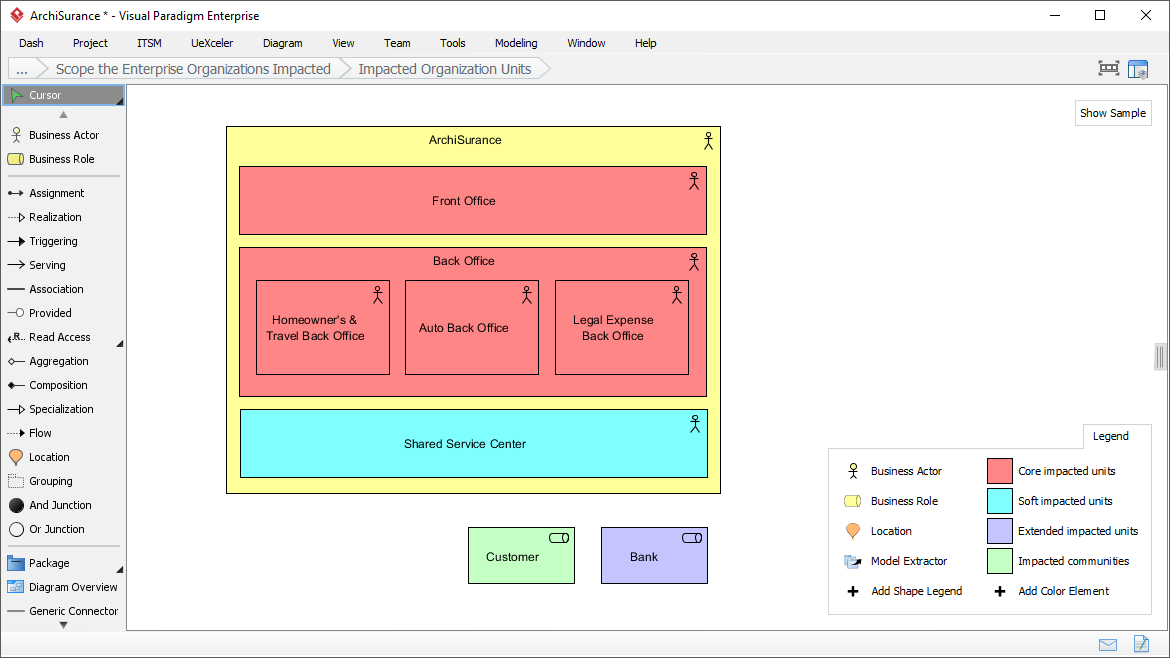Click Add Color Element
The width and height of the screenshot is (1170, 658).
1051,591
